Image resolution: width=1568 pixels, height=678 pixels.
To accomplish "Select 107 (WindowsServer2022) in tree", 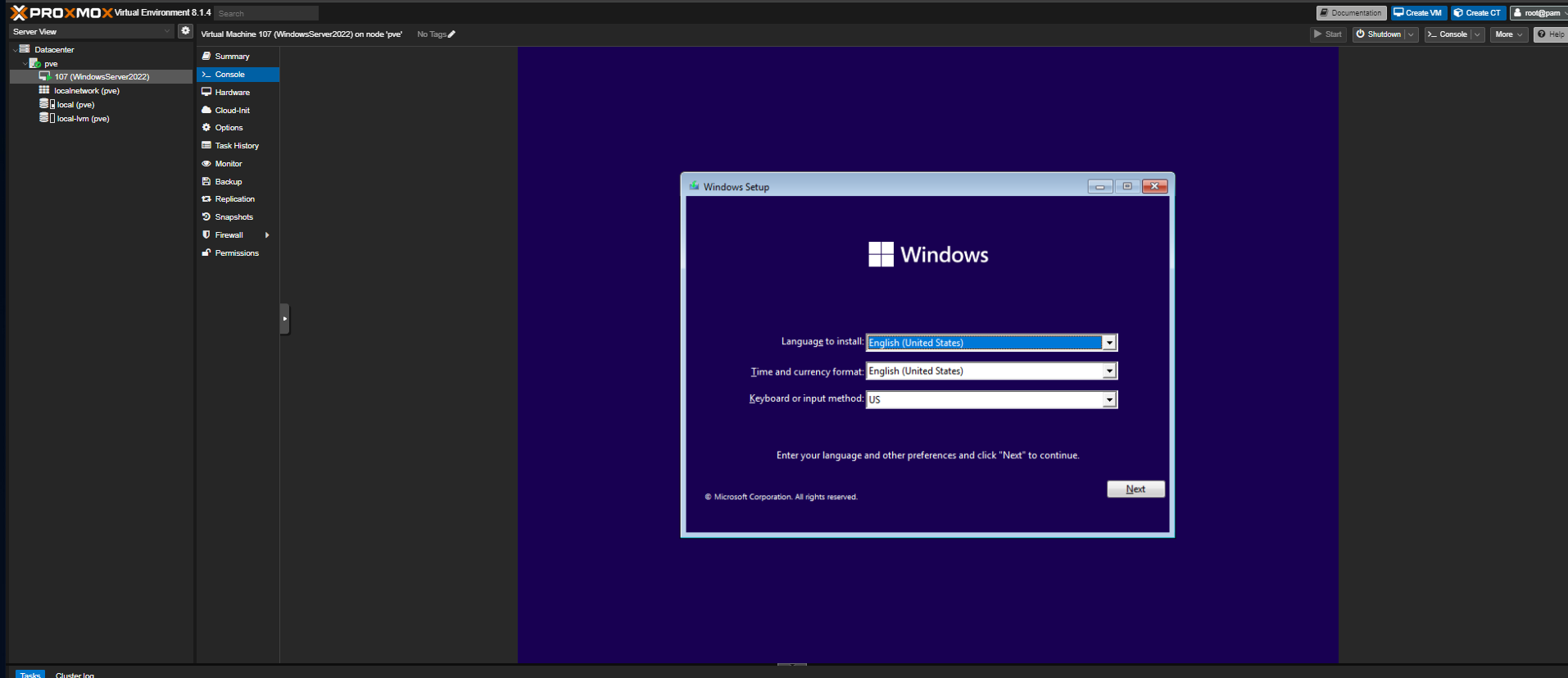I will (x=102, y=76).
